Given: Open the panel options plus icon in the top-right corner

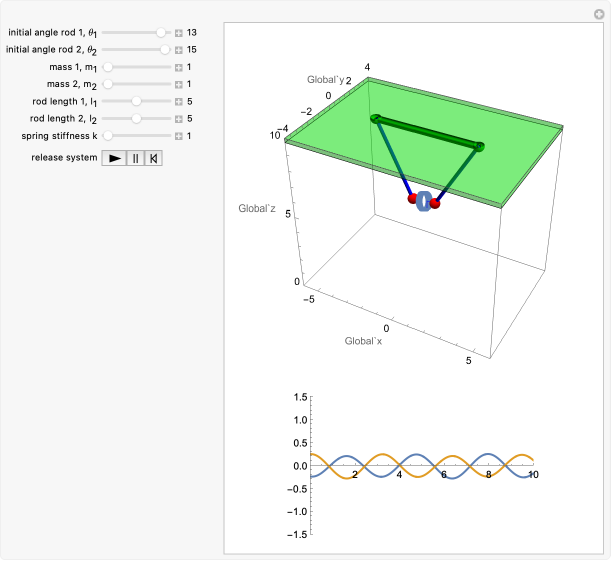Looking at the screenshot, I should point(598,12).
